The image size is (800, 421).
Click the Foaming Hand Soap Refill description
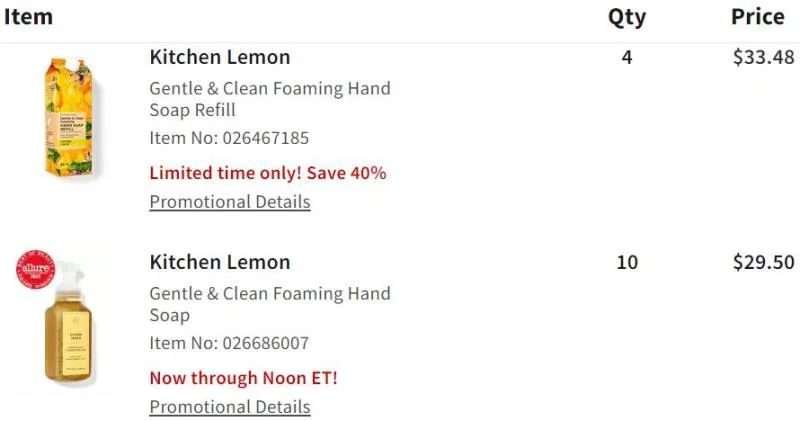[270, 99]
